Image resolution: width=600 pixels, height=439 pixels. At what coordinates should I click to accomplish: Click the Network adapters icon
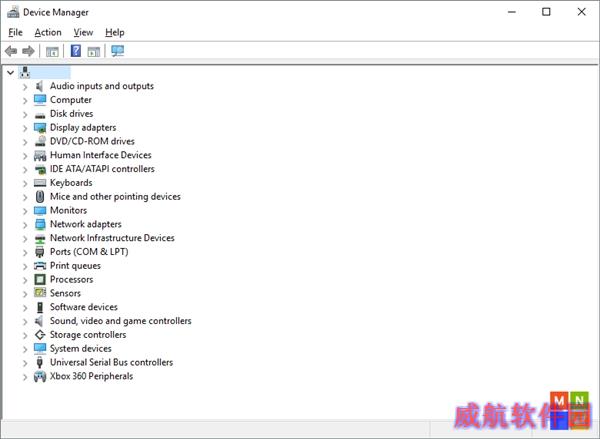click(40, 224)
